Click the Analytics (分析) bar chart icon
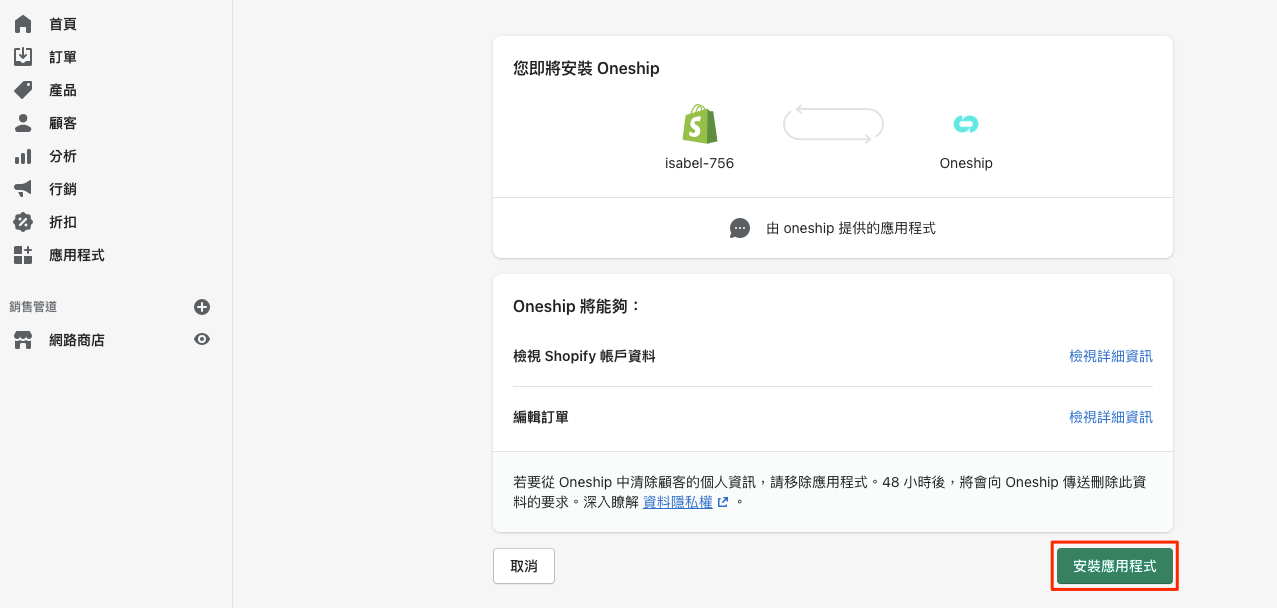The width and height of the screenshot is (1277, 608). pyautogui.click(x=23, y=156)
